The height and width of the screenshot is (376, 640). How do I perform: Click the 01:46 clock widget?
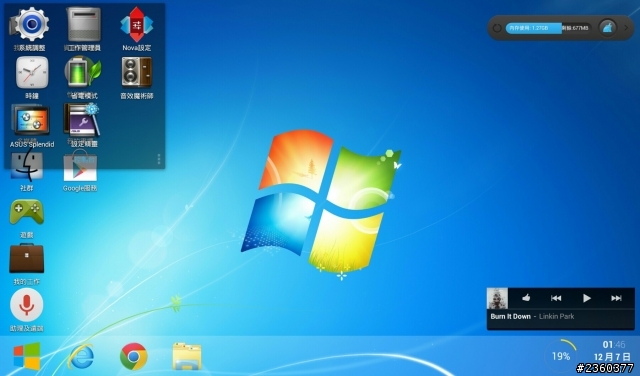pyautogui.click(x=613, y=345)
